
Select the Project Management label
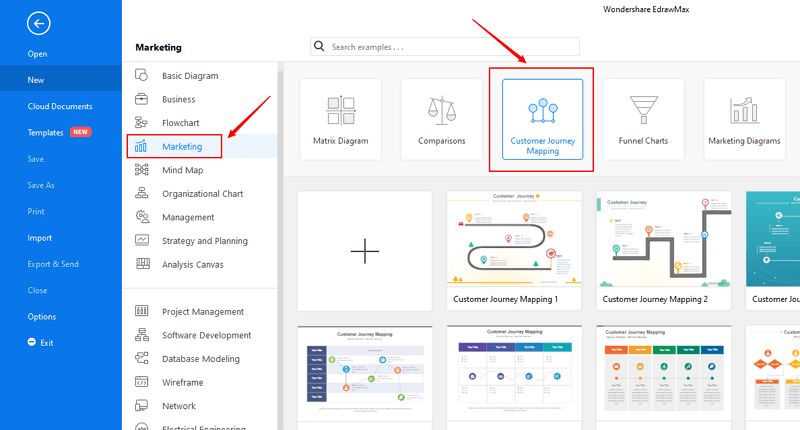pos(203,312)
